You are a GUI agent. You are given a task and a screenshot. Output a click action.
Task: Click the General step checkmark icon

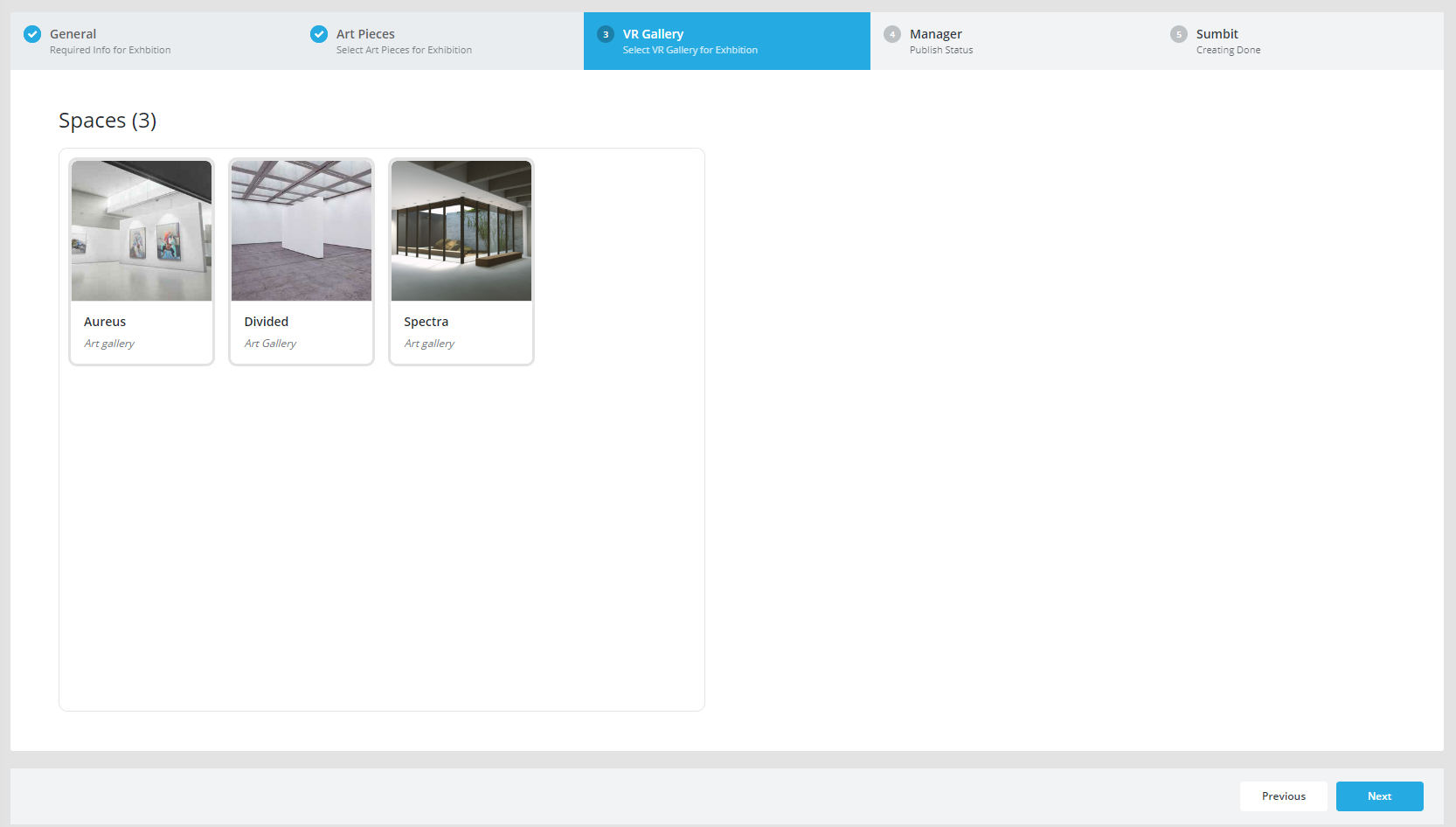tap(32, 34)
